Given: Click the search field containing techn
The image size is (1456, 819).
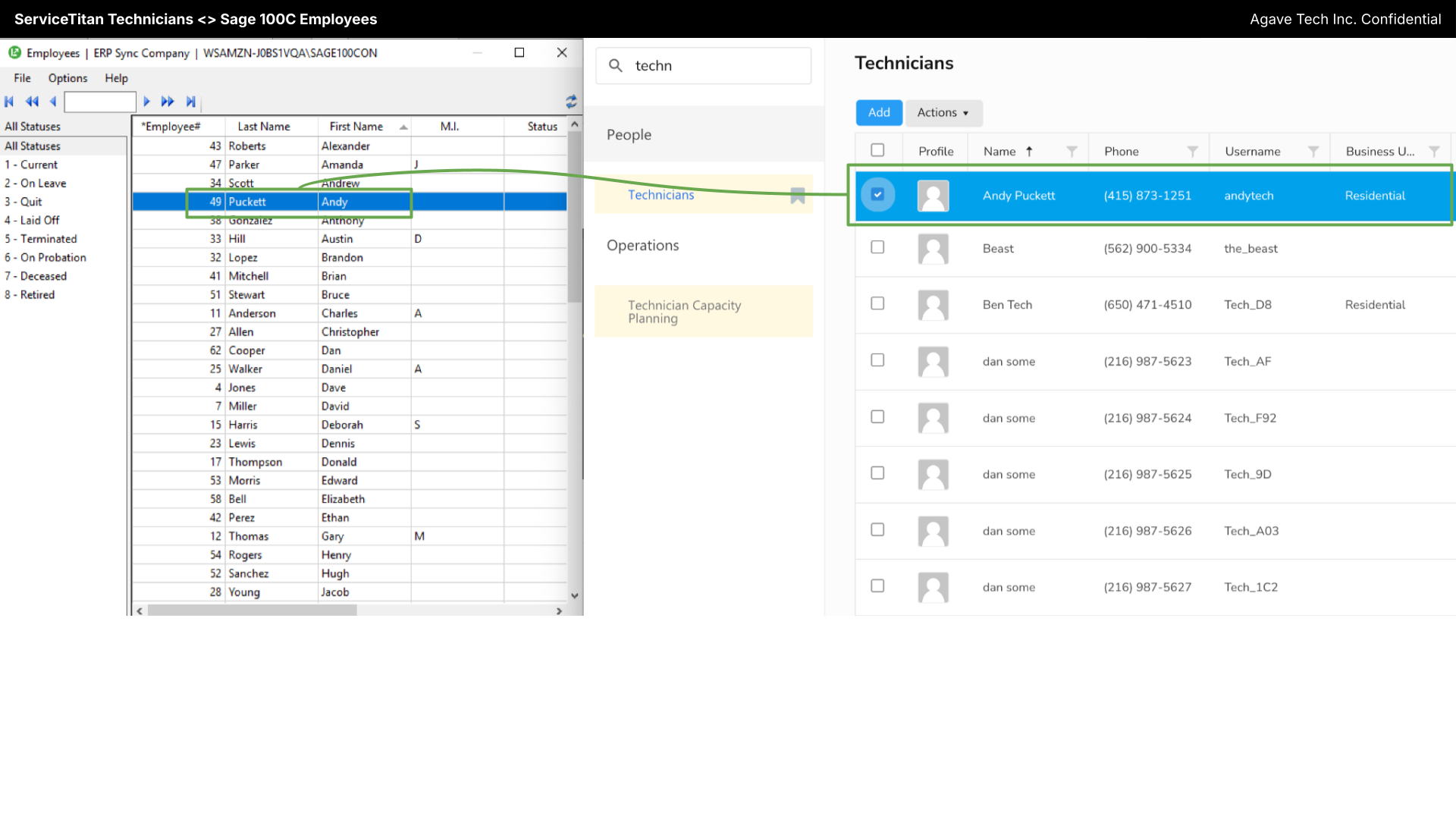Looking at the screenshot, I should 703,66.
